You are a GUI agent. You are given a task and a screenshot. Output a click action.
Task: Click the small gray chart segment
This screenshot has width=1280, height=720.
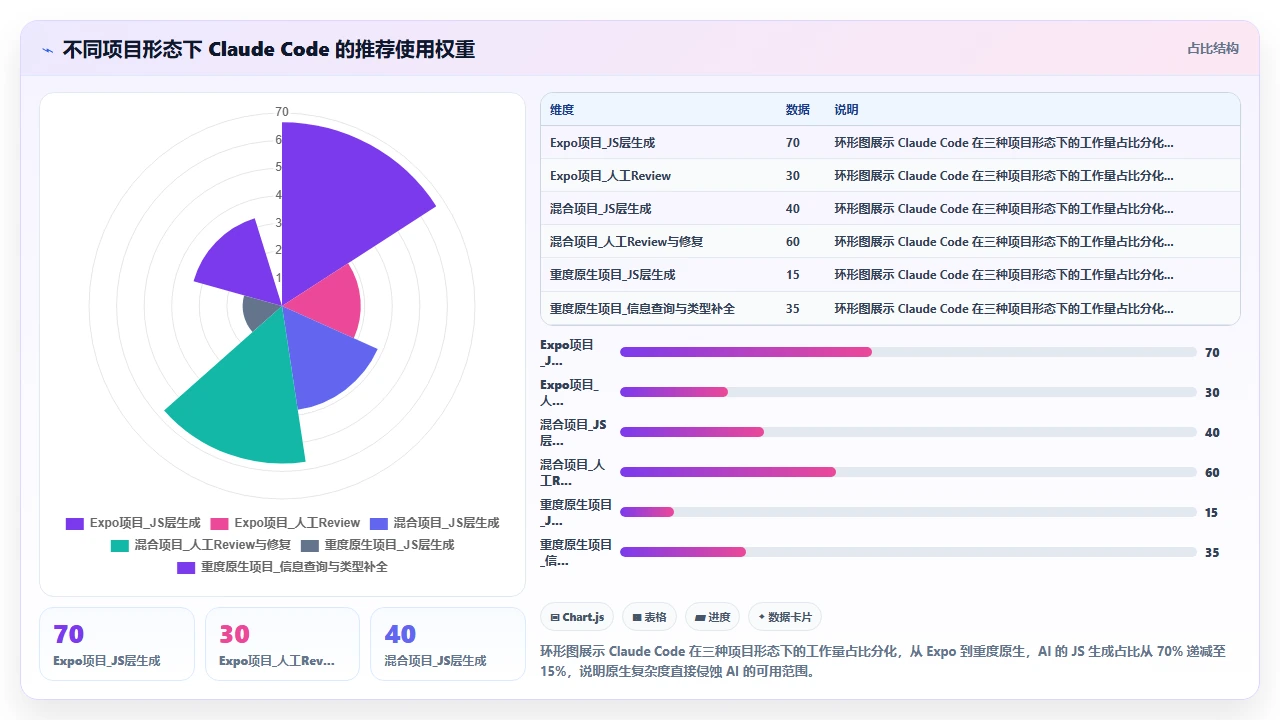click(x=262, y=313)
